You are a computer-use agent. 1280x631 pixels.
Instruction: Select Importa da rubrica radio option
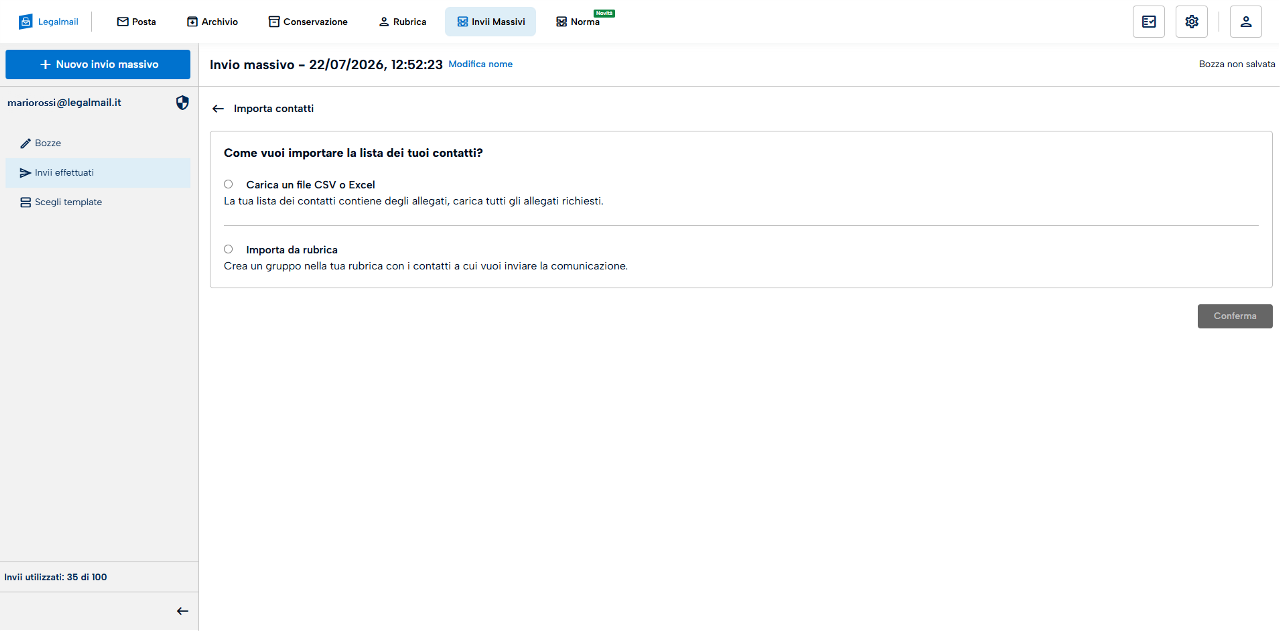click(x=228, y=249)
